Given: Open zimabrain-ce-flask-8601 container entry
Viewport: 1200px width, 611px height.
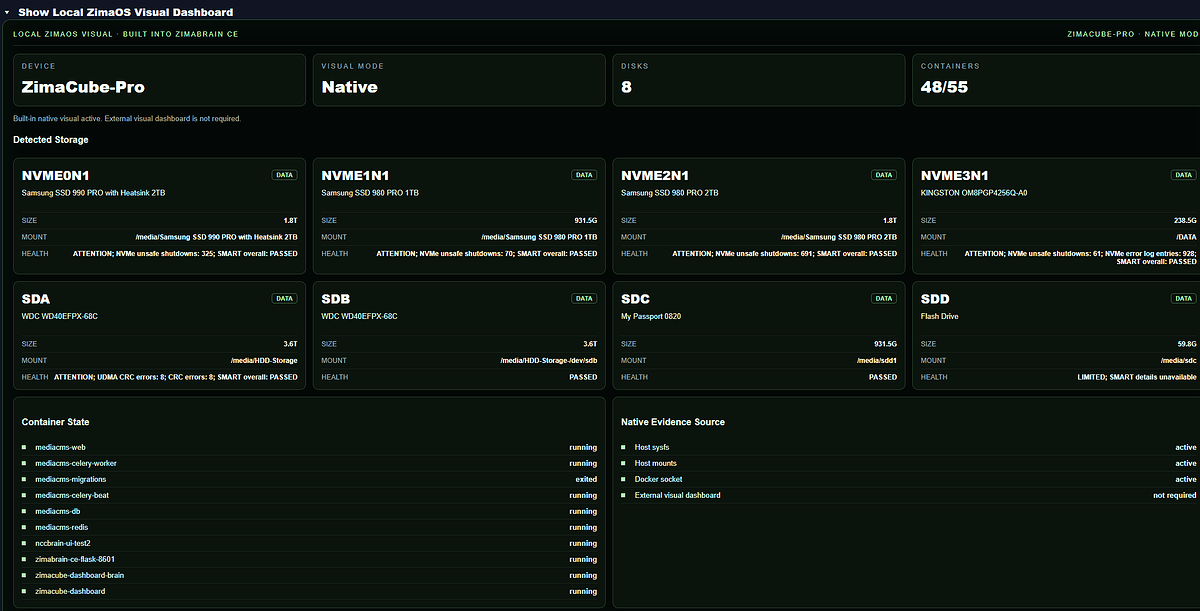Looking at the screenshot, I should (x=309, y=559).
